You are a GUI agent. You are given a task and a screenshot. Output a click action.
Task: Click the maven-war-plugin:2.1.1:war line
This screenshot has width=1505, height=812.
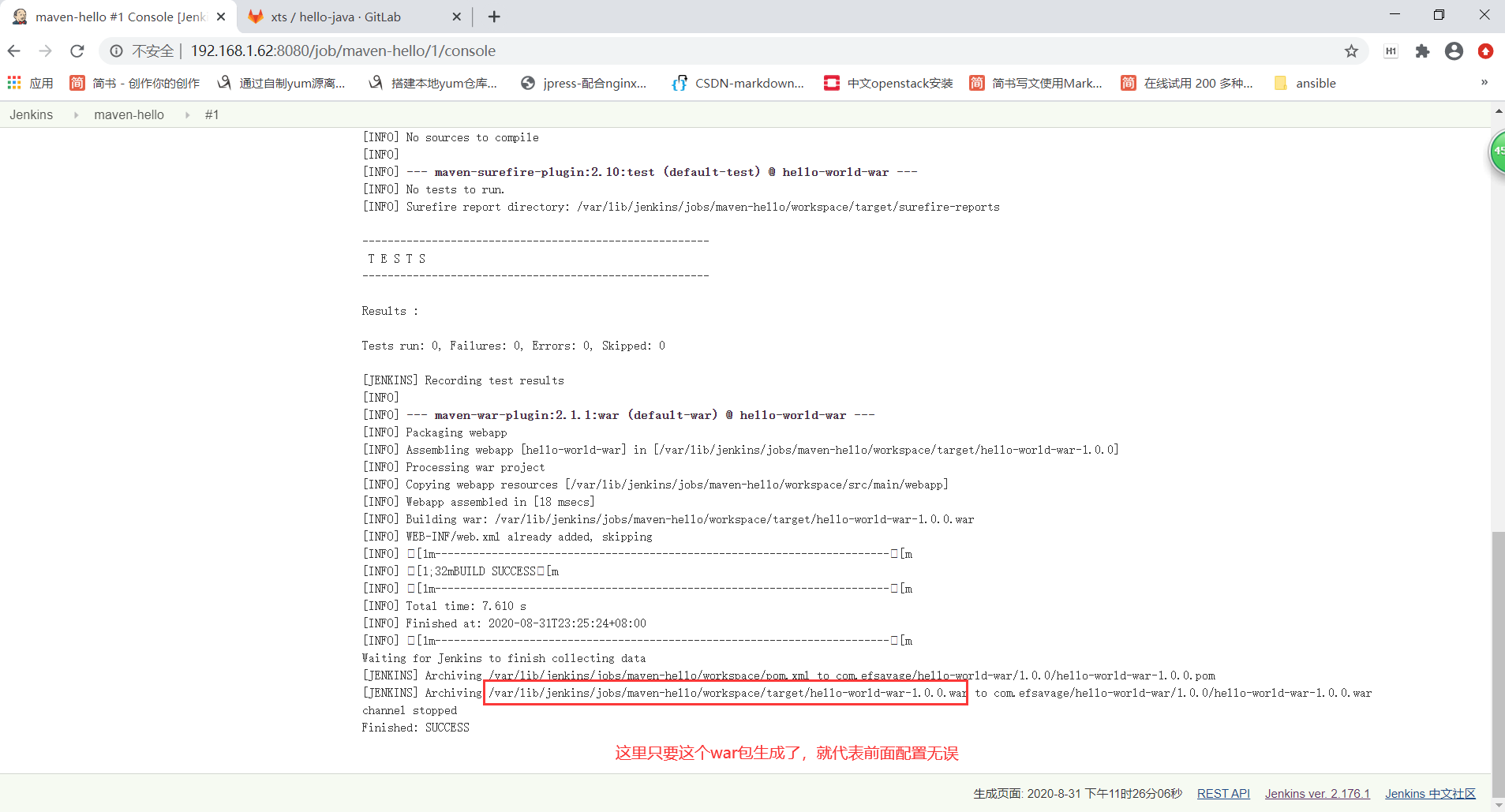point(619,415)
